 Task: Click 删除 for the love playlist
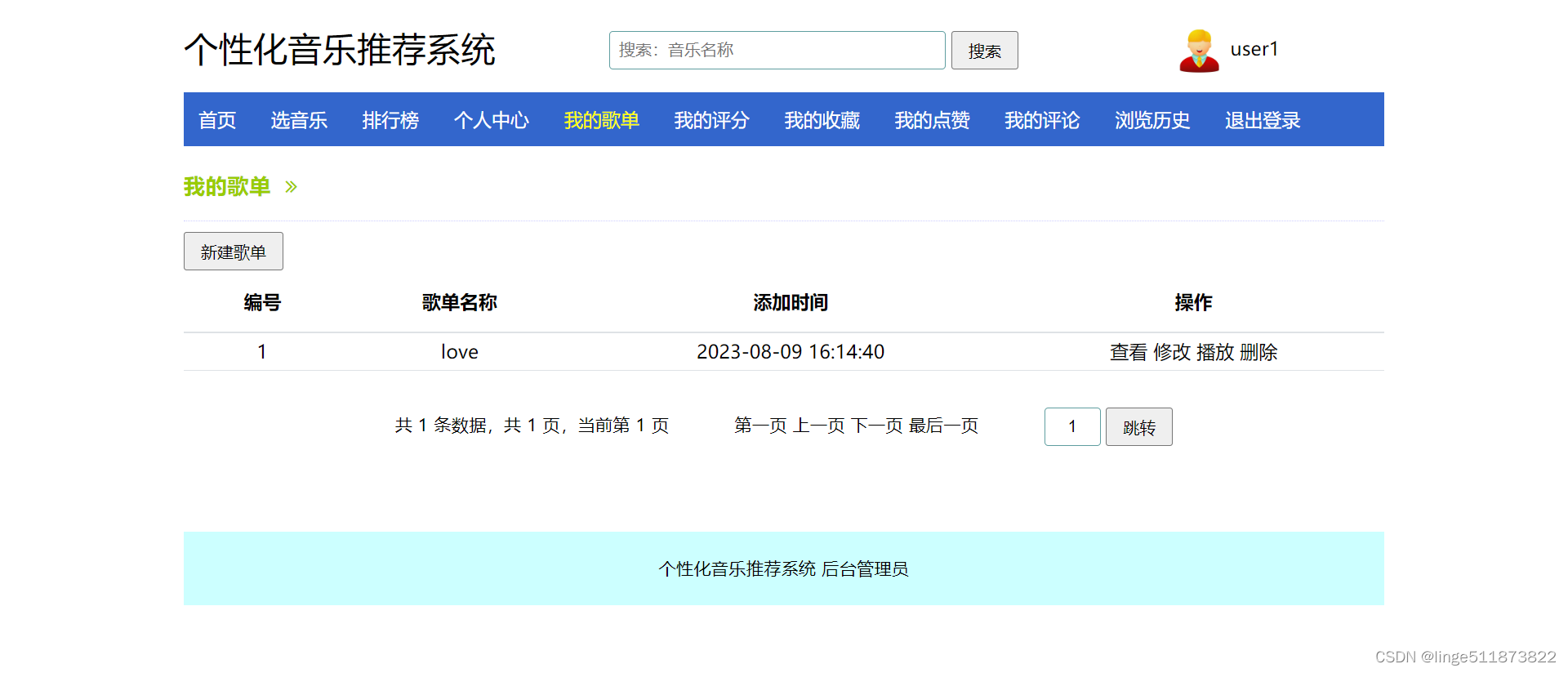tap(1258, 352)
